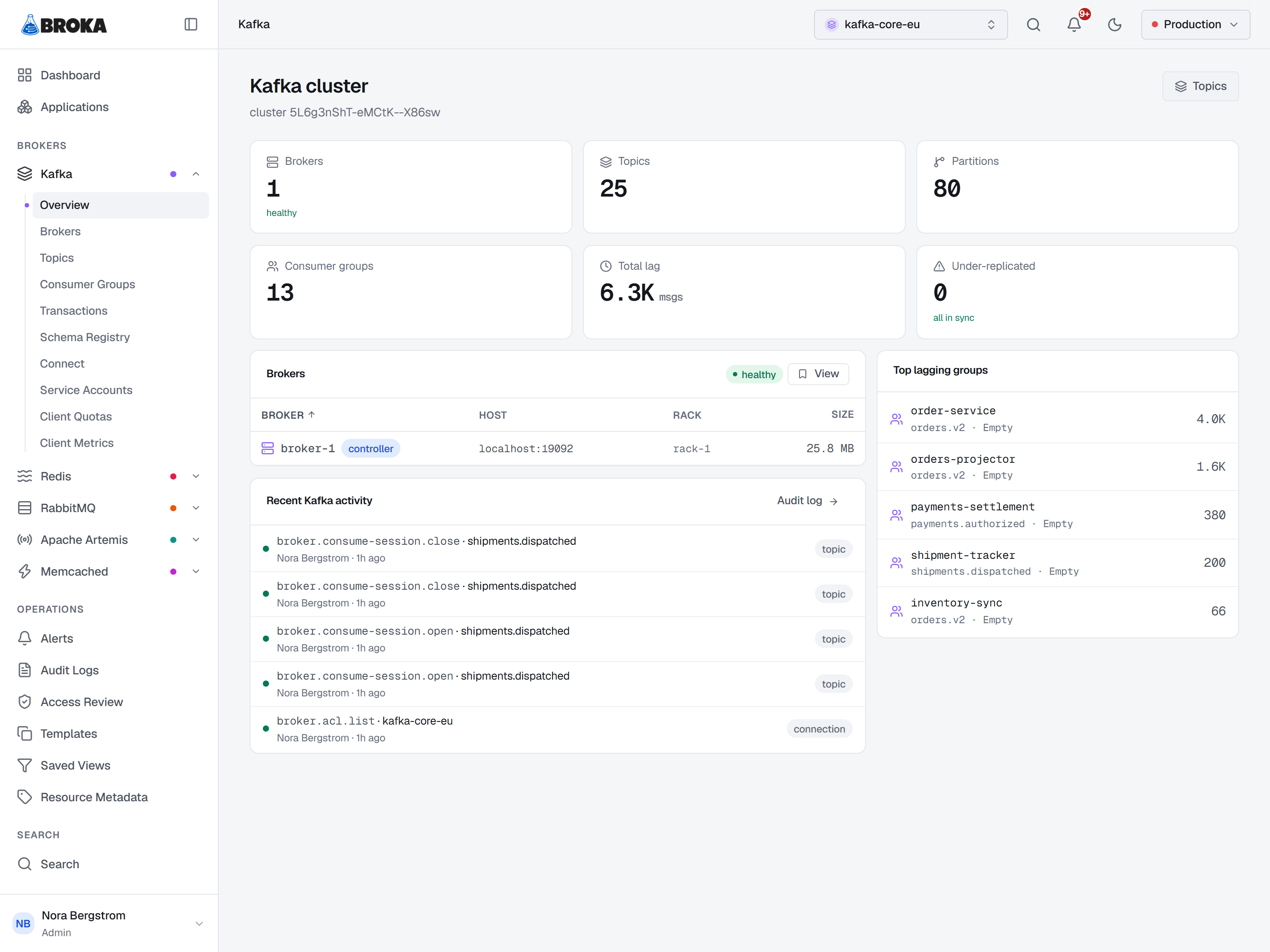The height and width of the screenshot is (952, 1270).
Task: Open the kafka-core-eu cluster selector
Action: (x=911, y=24)
